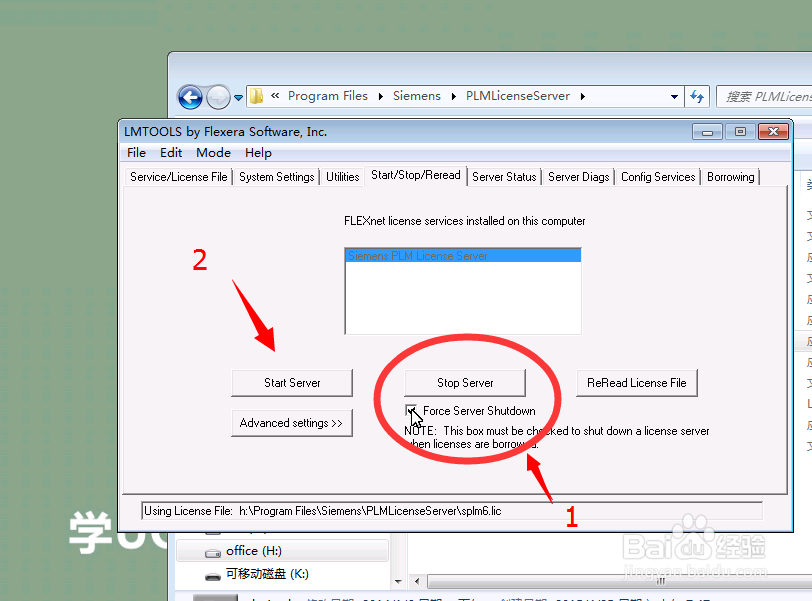Expand the arrow after PLMLicenseServer

click(x=583, y=96)
